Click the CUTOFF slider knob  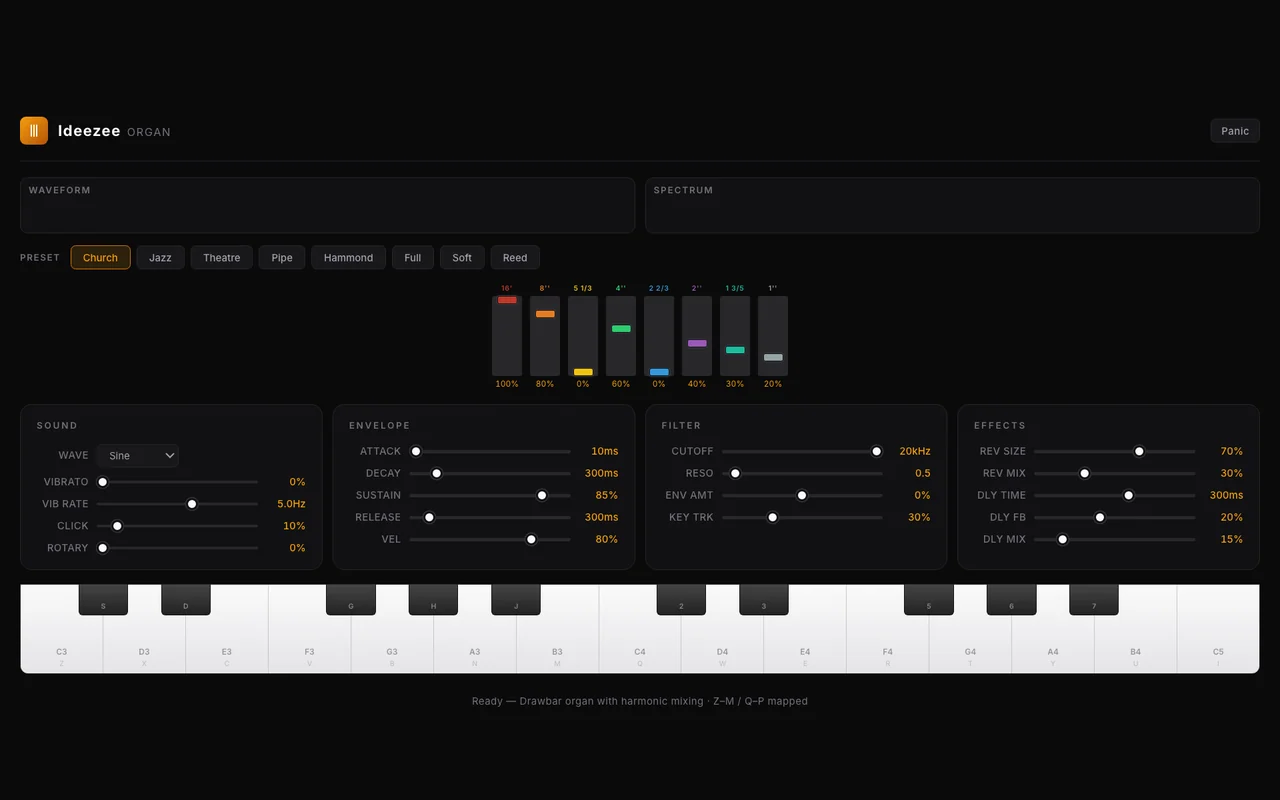click(x=877, y=451)
